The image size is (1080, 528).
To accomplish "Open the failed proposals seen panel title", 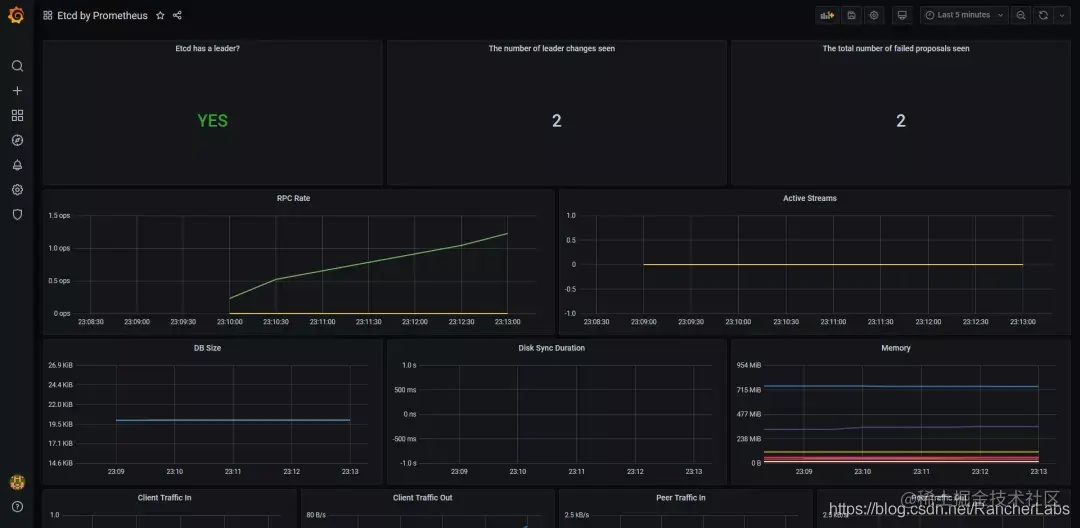I will click(x=896, y=49).
